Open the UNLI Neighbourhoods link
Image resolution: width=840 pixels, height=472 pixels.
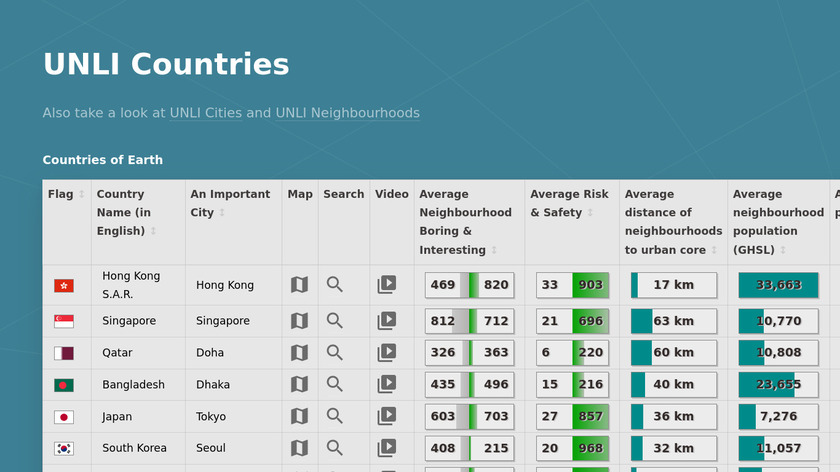[x=347, y=113]
